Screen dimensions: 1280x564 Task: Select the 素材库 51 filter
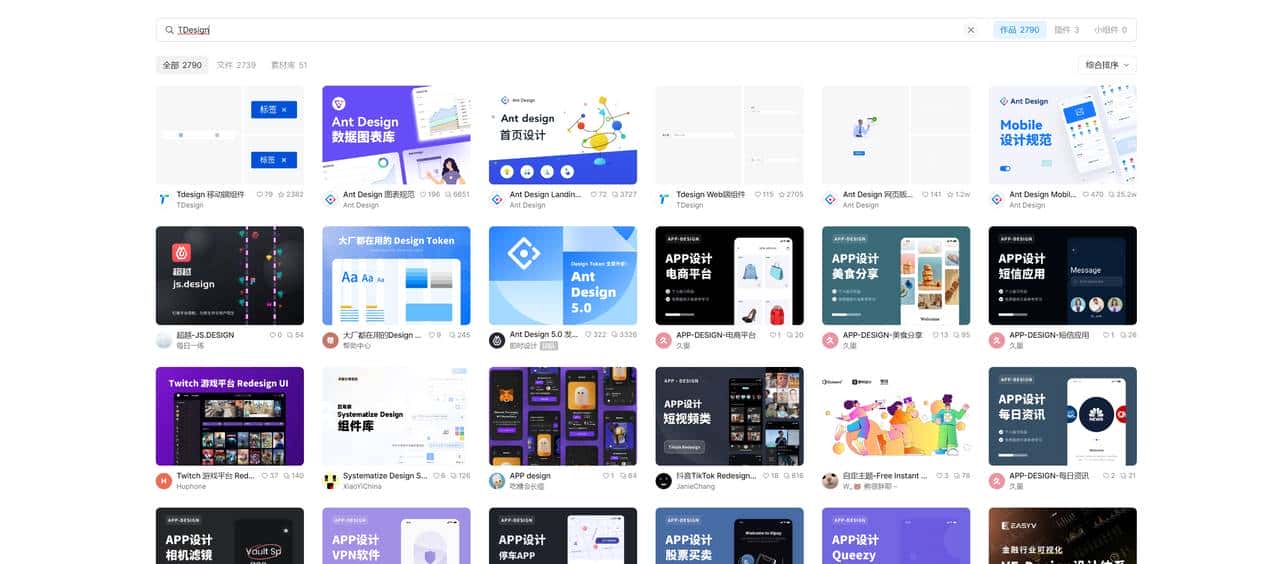coord(289,65)
